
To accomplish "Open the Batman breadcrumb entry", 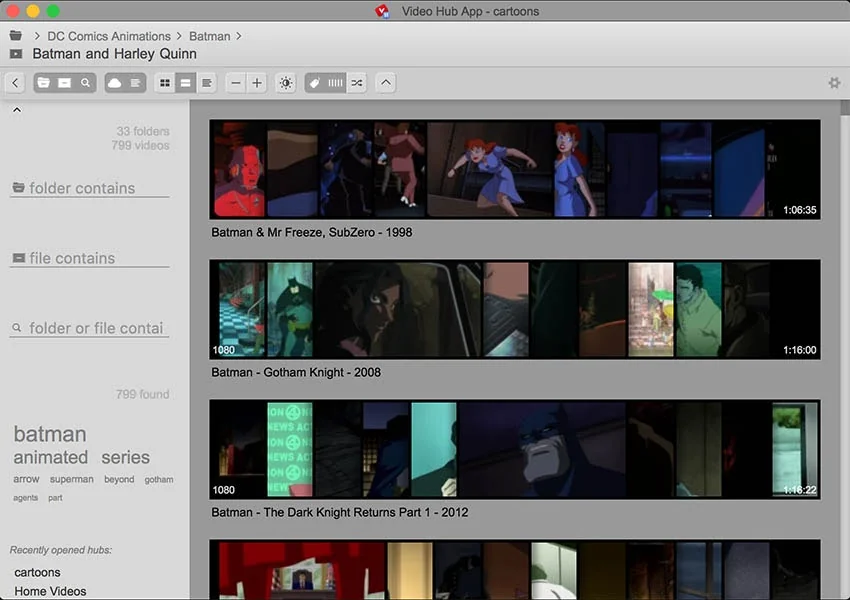I will click(210, 36).
